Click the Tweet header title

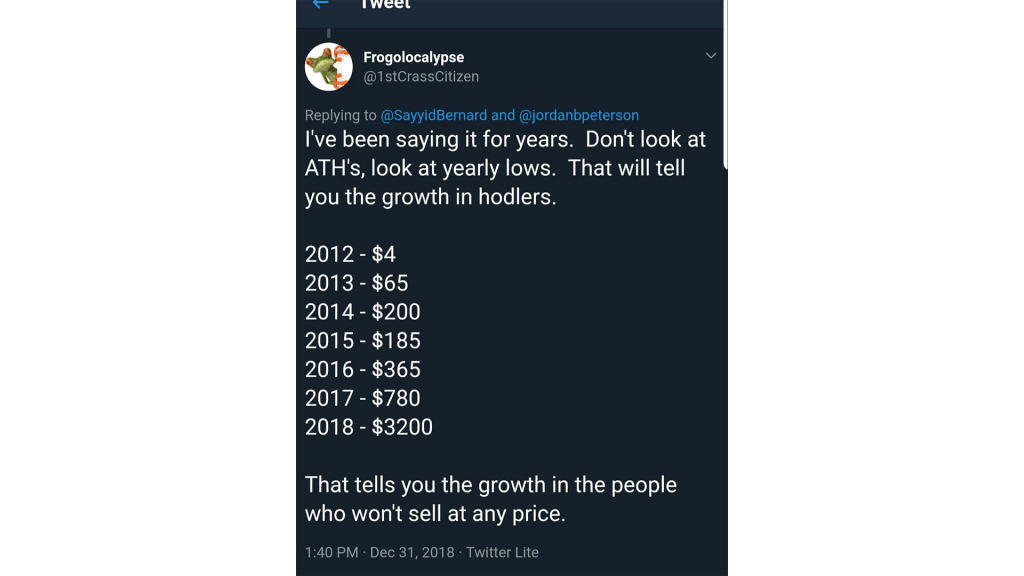point(385,5)
